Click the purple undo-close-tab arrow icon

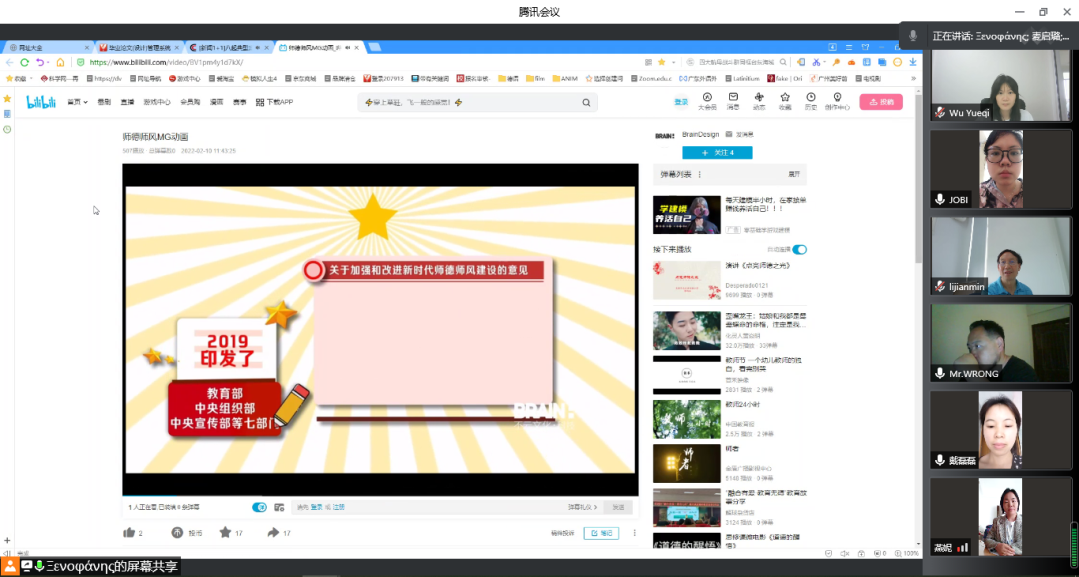click(41, 62)
